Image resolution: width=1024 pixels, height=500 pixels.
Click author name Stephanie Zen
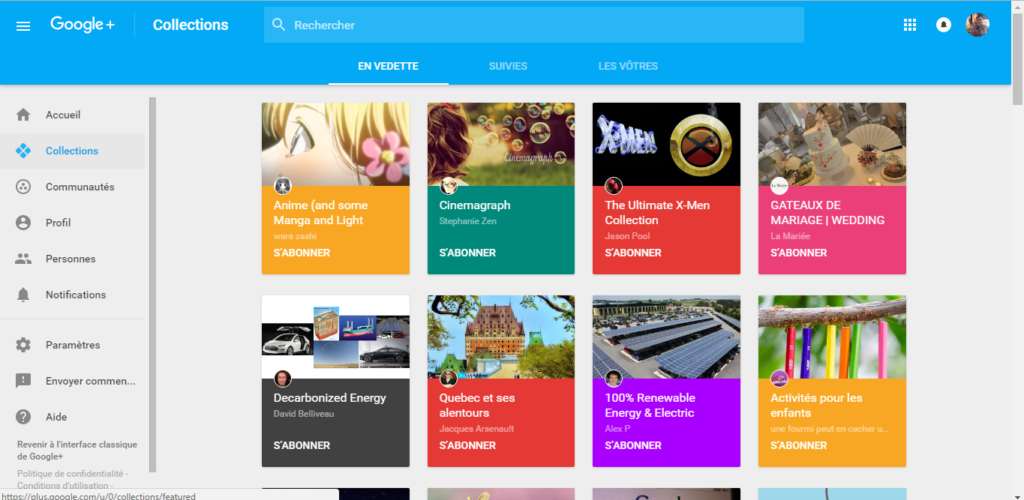[468, 221]
